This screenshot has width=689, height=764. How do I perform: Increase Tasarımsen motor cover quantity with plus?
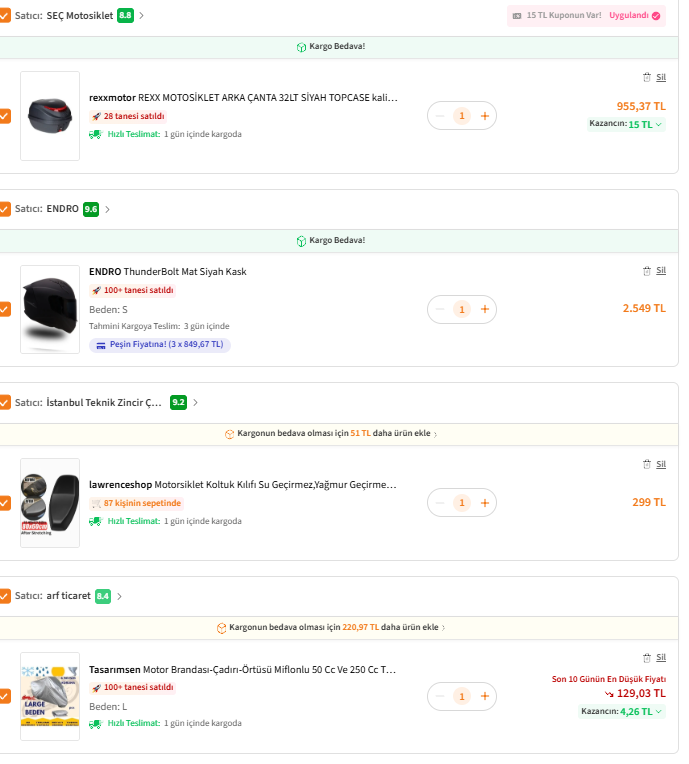(485, 696)
